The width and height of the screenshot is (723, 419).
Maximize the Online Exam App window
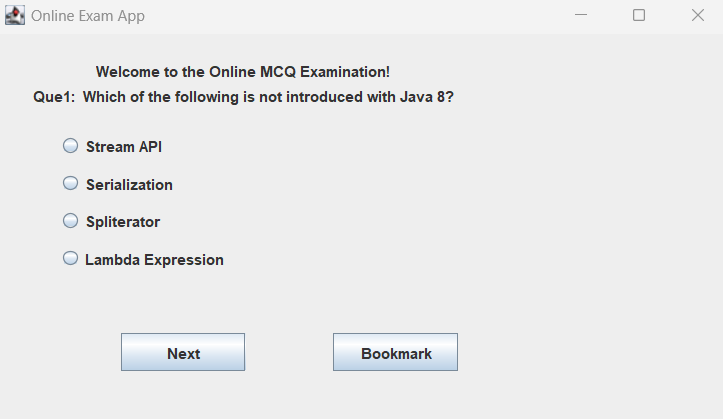click(x=639, y=16)
